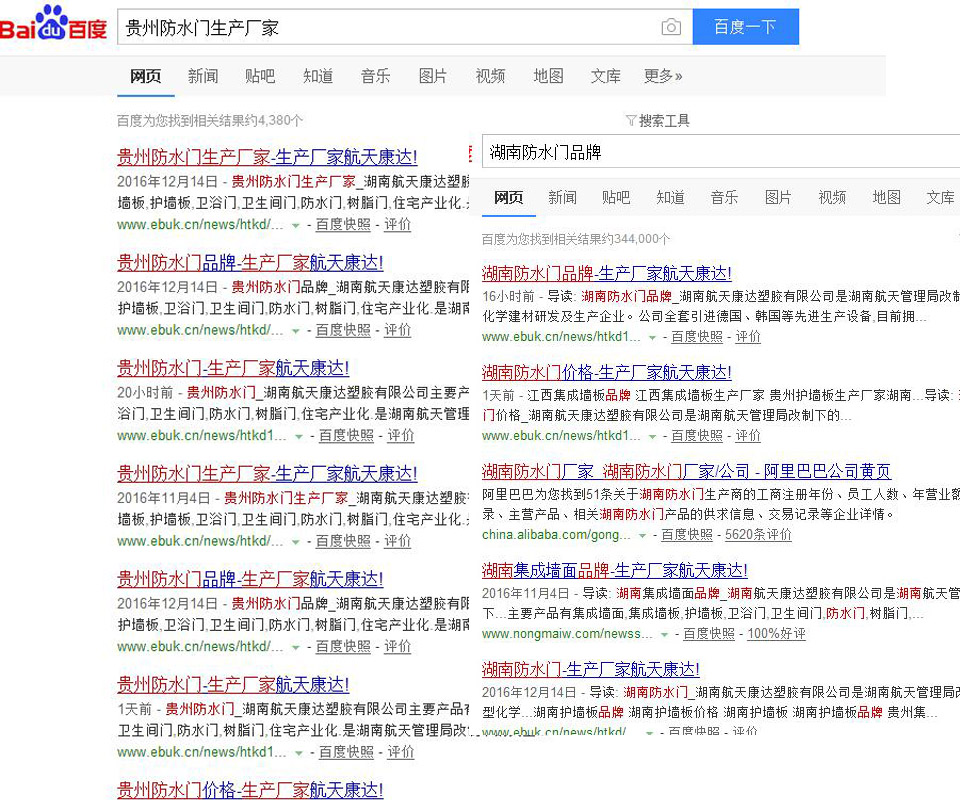Open the 搜索工具 filter tools
960x800 pixels.
point(658,121)
